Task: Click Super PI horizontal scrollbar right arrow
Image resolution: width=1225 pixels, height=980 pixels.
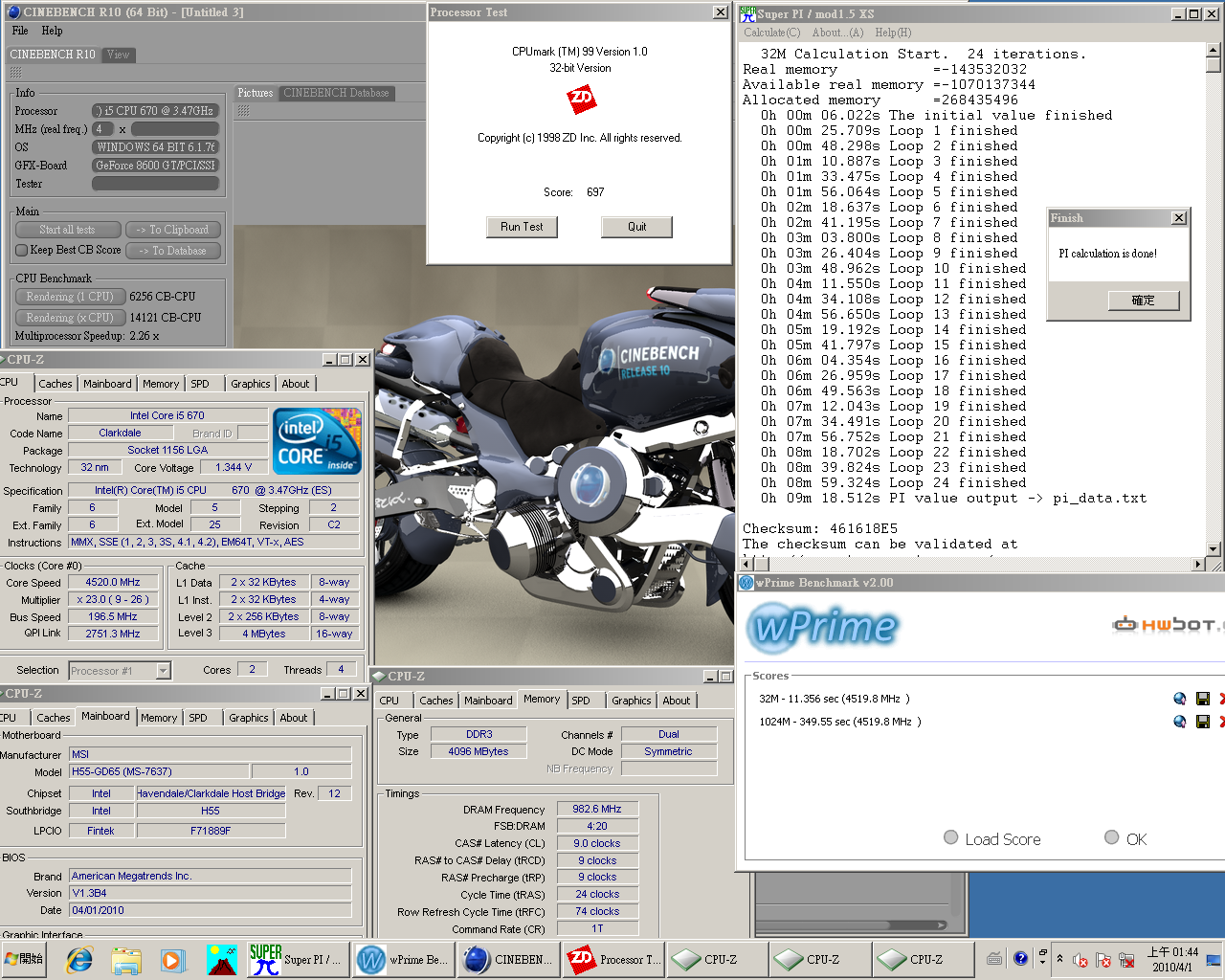Action: coord(1198,565)
